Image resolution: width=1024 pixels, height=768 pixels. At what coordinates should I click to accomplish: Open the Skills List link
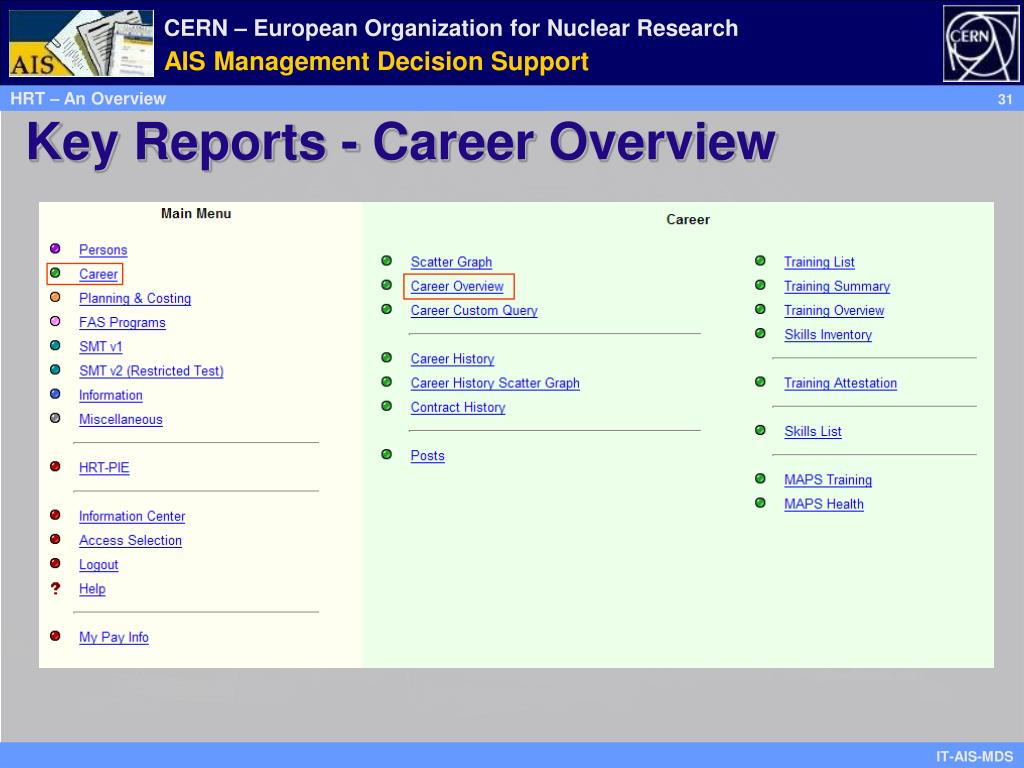pyautogui.click(x=813, y=431)
